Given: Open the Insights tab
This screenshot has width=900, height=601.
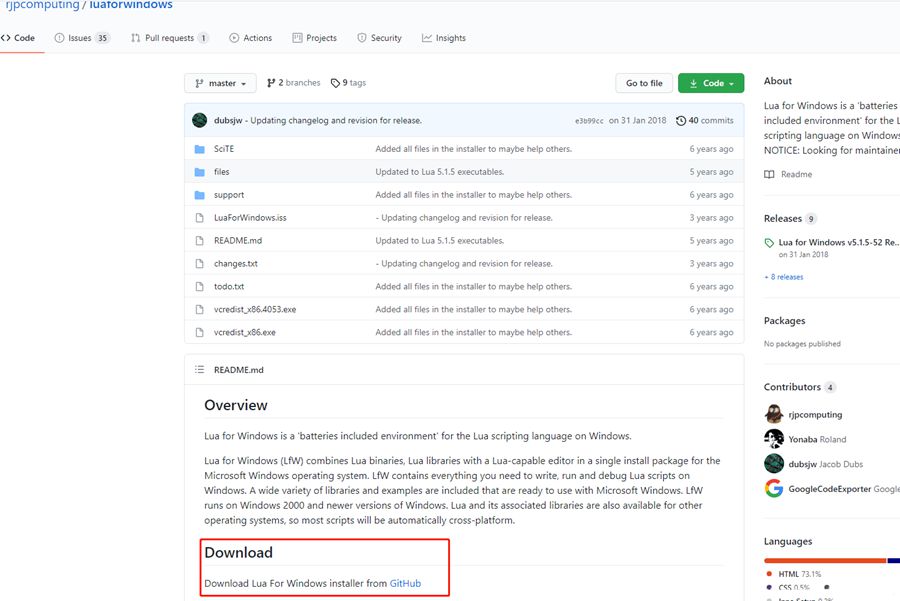Looking at the screenshot, I should click(444, 38).
